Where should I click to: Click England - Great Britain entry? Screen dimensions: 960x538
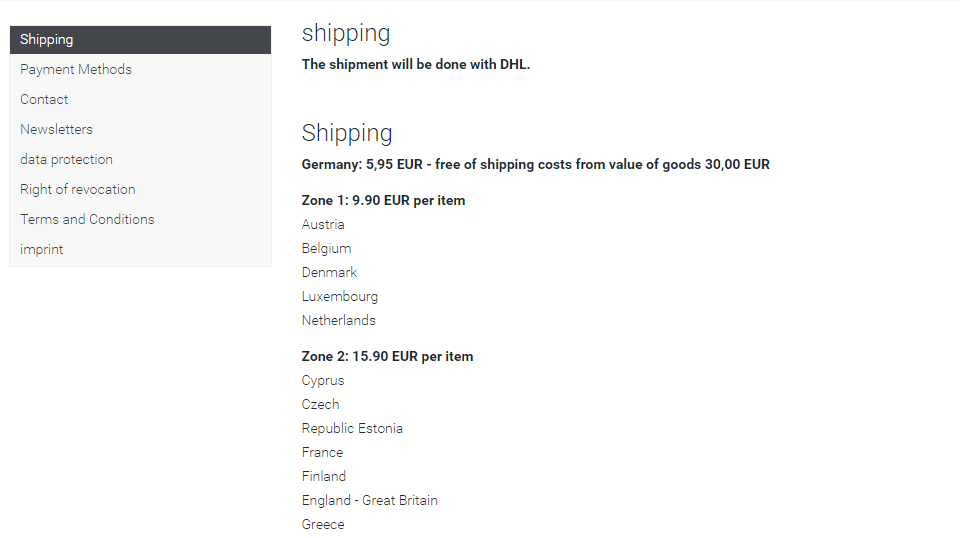coord(370,501)
